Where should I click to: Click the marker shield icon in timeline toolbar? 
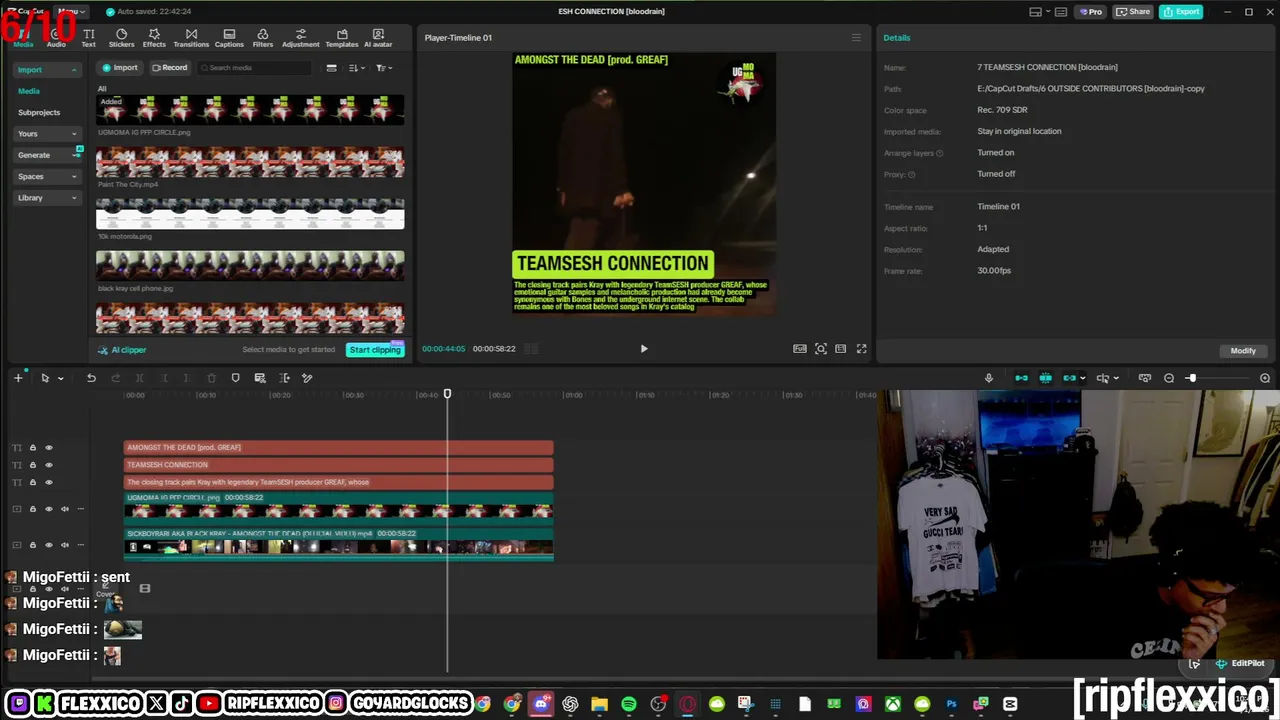click(235, 378)
